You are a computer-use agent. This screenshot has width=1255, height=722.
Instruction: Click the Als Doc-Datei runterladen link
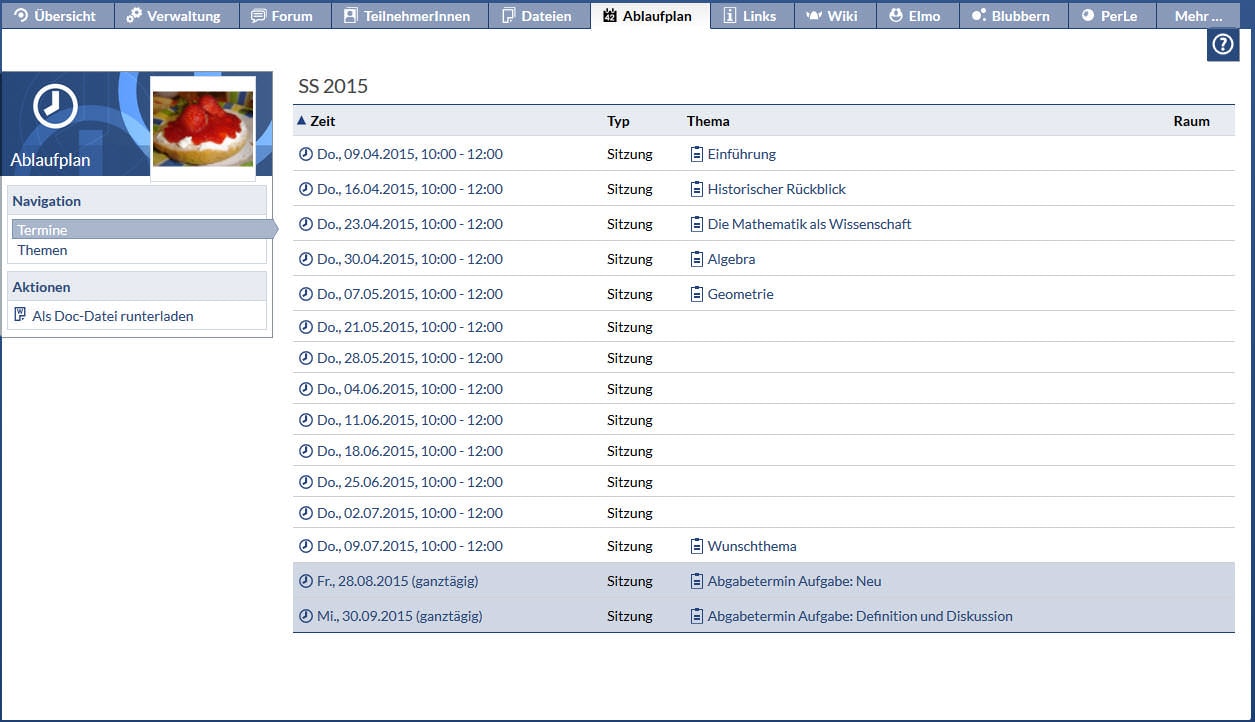112,316
